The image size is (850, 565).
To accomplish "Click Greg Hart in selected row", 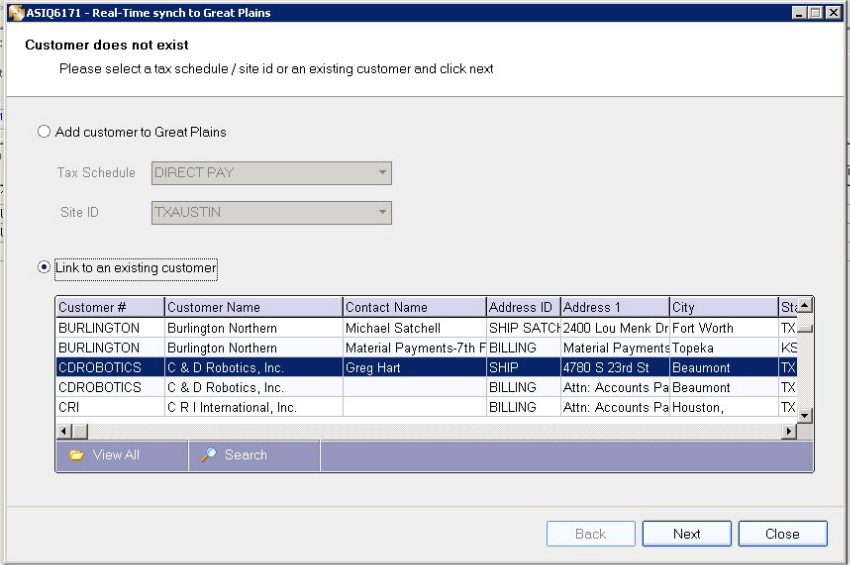I will (373, 368).
